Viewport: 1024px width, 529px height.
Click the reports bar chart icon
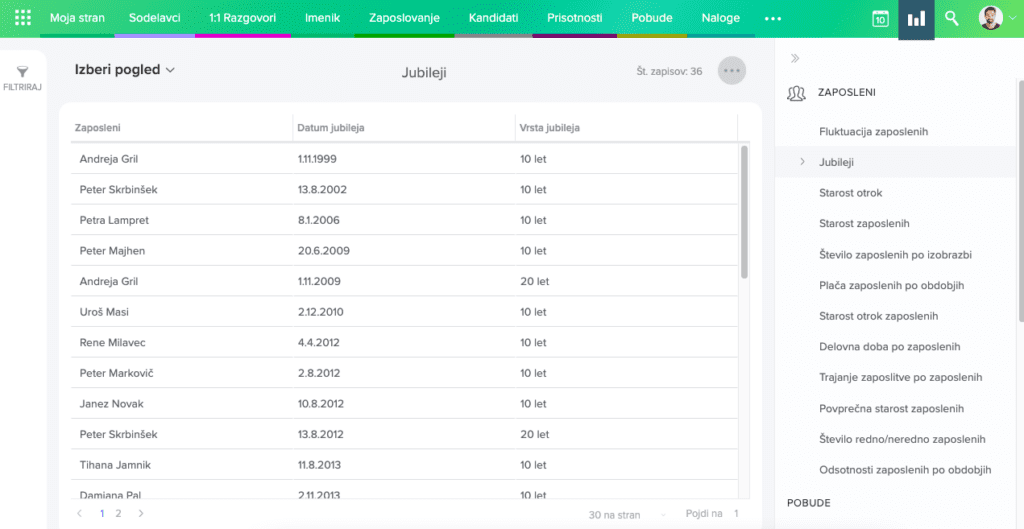[916, 19]
